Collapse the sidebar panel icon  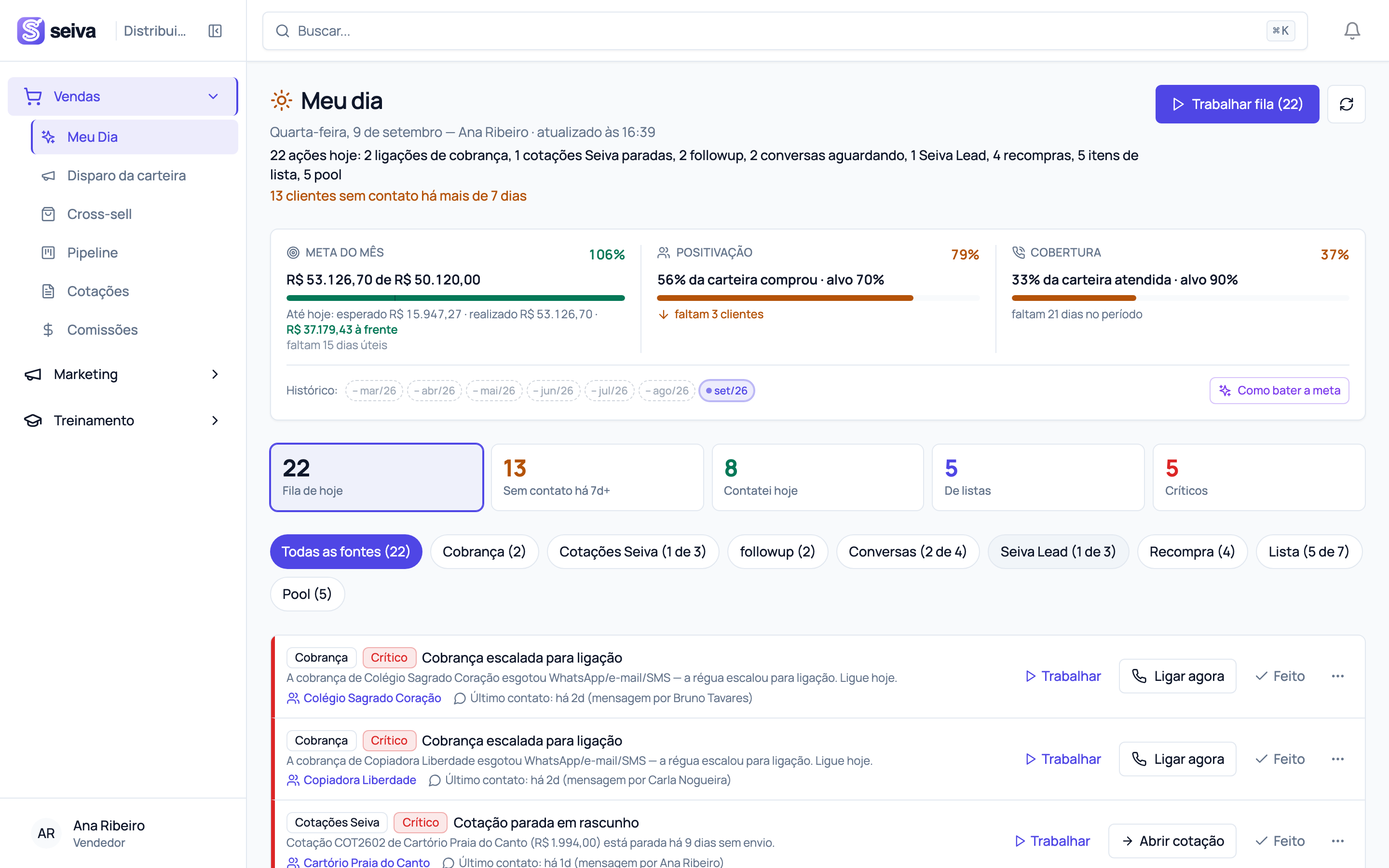pos(215,30)
